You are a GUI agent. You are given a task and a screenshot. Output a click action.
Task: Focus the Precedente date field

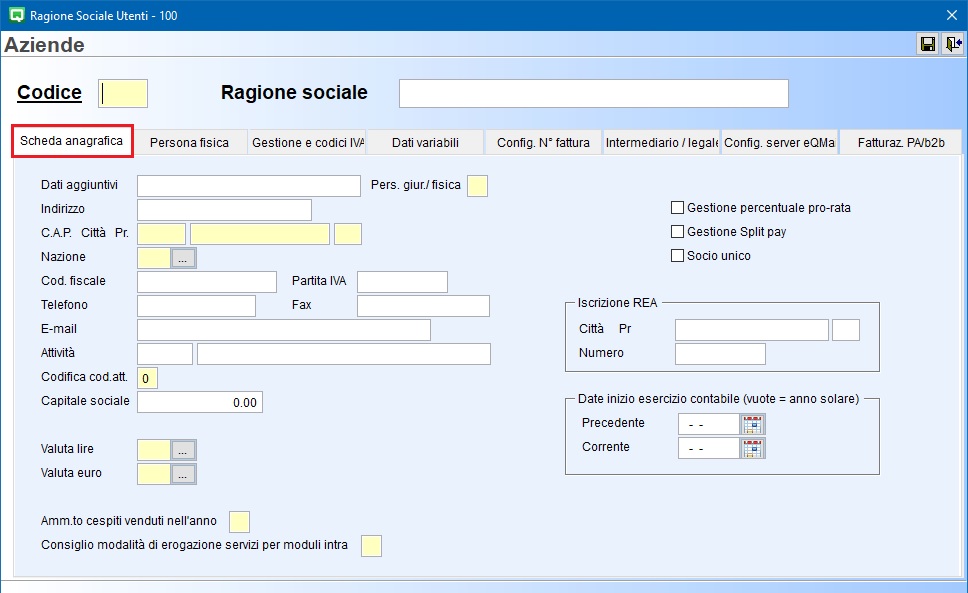[709, 425]
